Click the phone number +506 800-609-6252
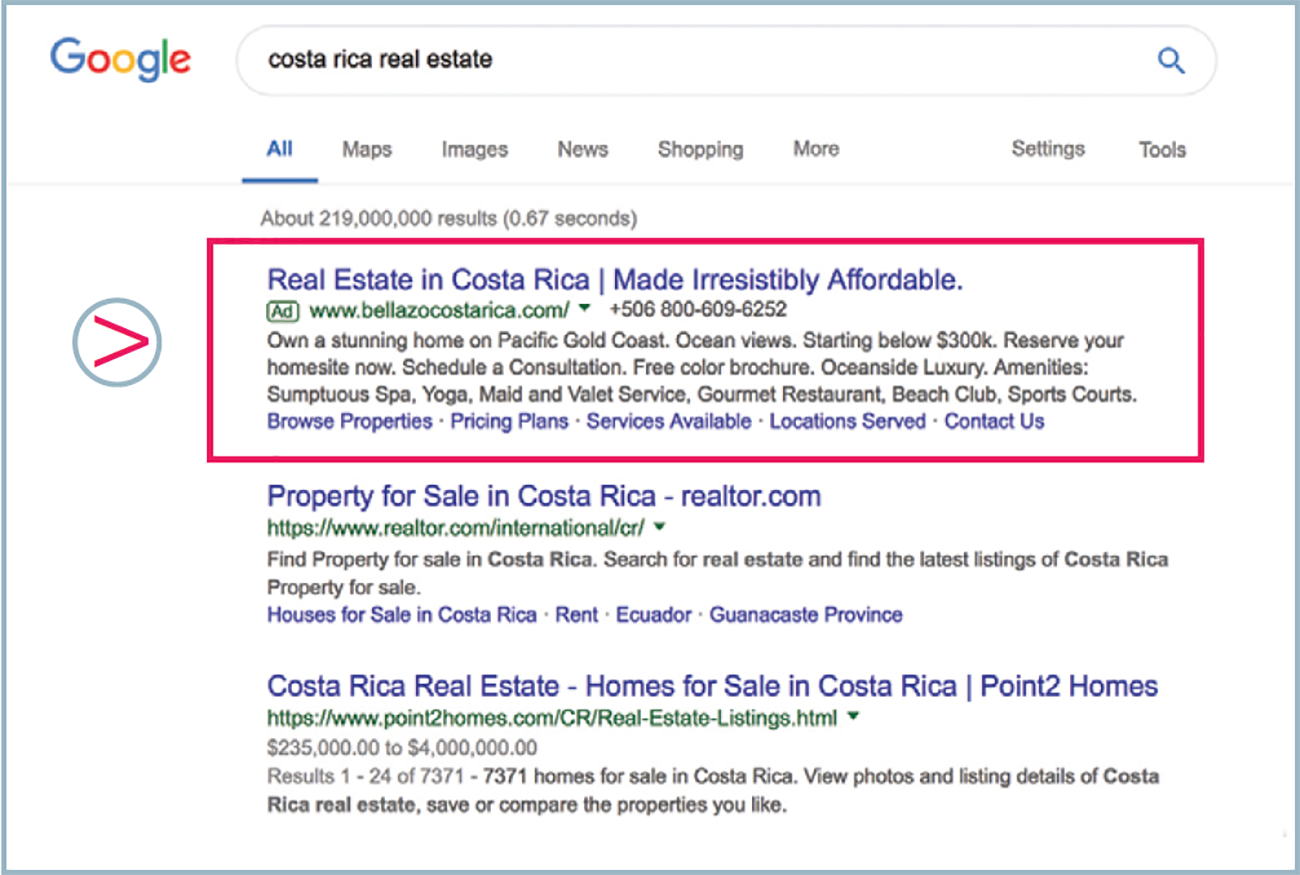 698,310
